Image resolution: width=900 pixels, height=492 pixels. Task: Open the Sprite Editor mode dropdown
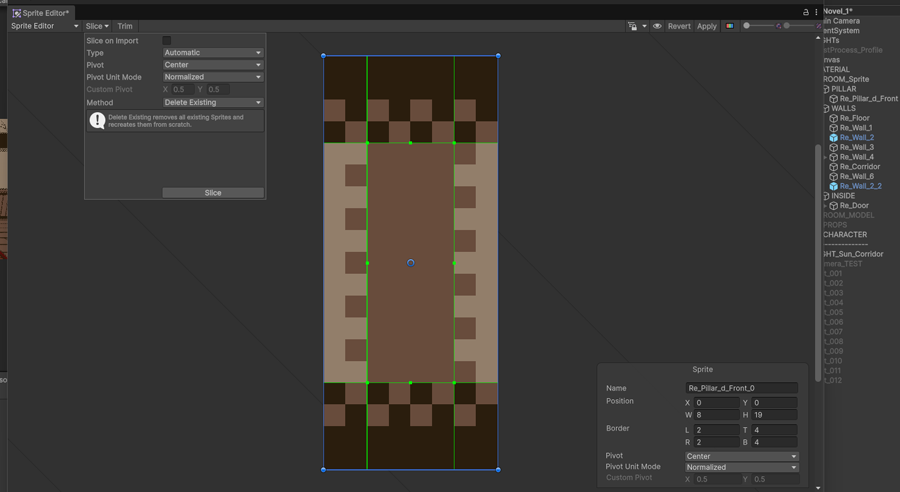pyautogui.click(x=44, y=26)
